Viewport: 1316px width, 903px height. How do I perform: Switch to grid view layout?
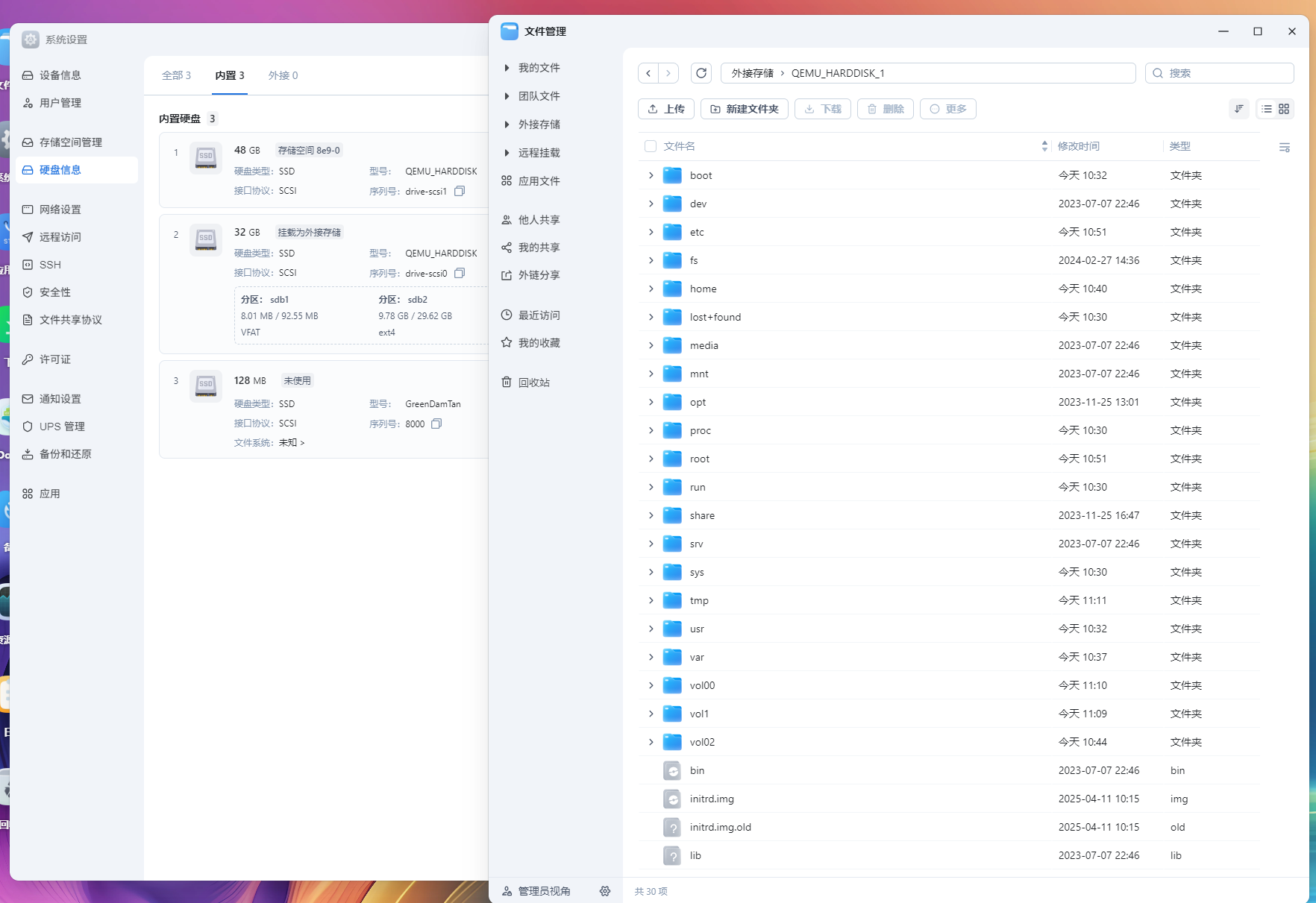[x=1284, y=109]
